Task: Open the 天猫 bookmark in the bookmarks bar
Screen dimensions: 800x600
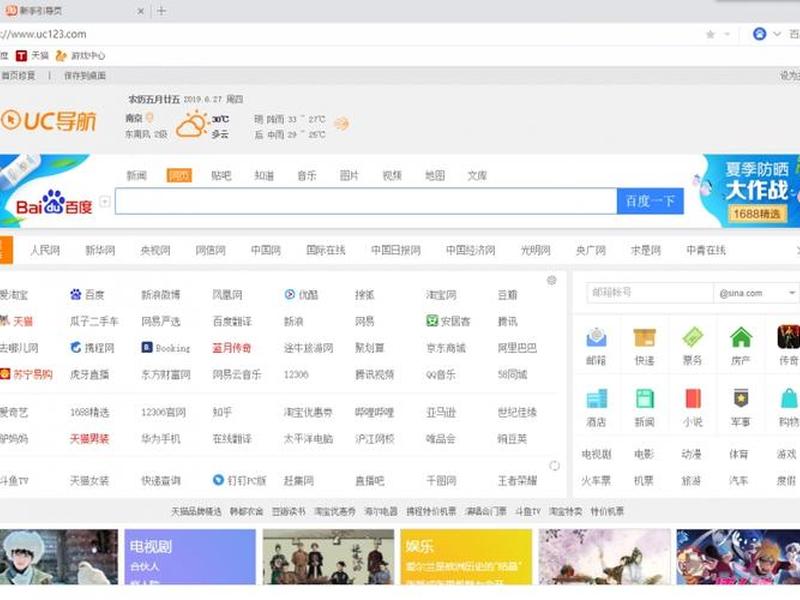Action: (33, 56)
